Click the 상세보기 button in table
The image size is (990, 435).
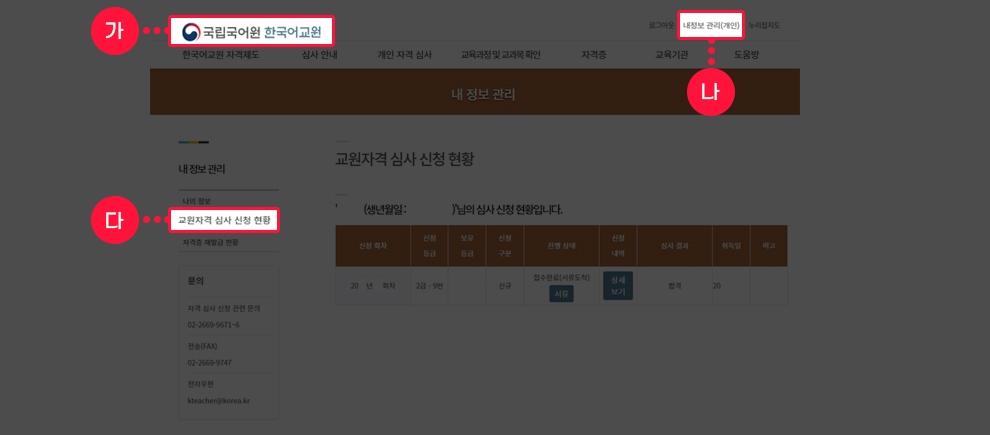pos(617,285)
